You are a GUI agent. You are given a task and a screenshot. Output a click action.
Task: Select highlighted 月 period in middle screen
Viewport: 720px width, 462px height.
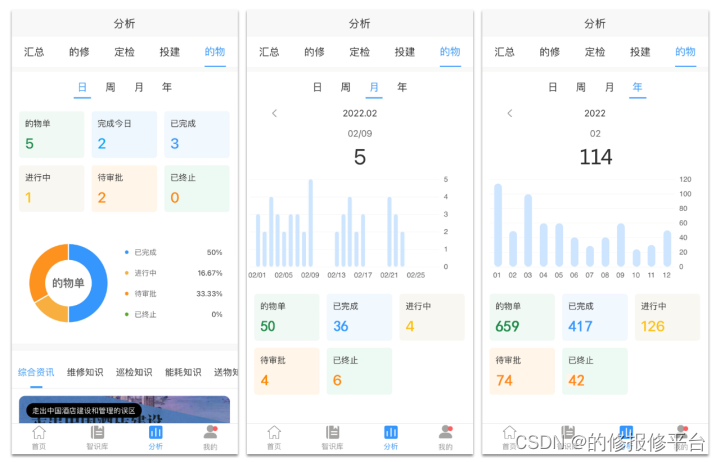pyautogui.click(x=374, y=87)
